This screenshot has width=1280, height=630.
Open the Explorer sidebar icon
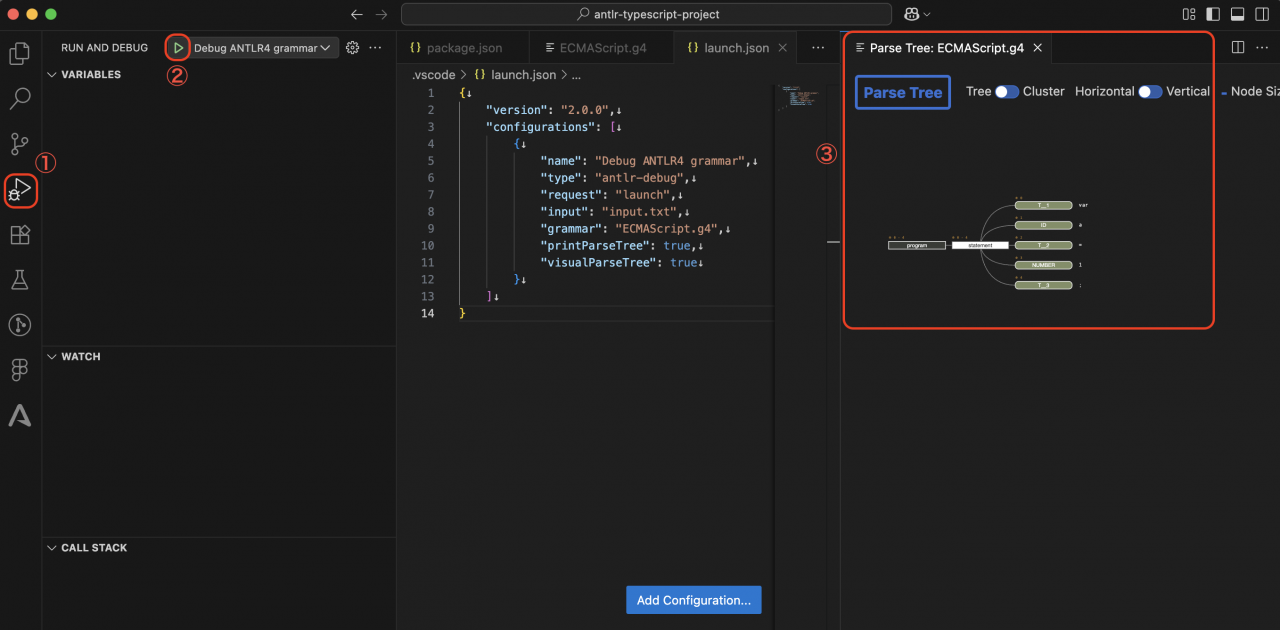pos(20,53)
